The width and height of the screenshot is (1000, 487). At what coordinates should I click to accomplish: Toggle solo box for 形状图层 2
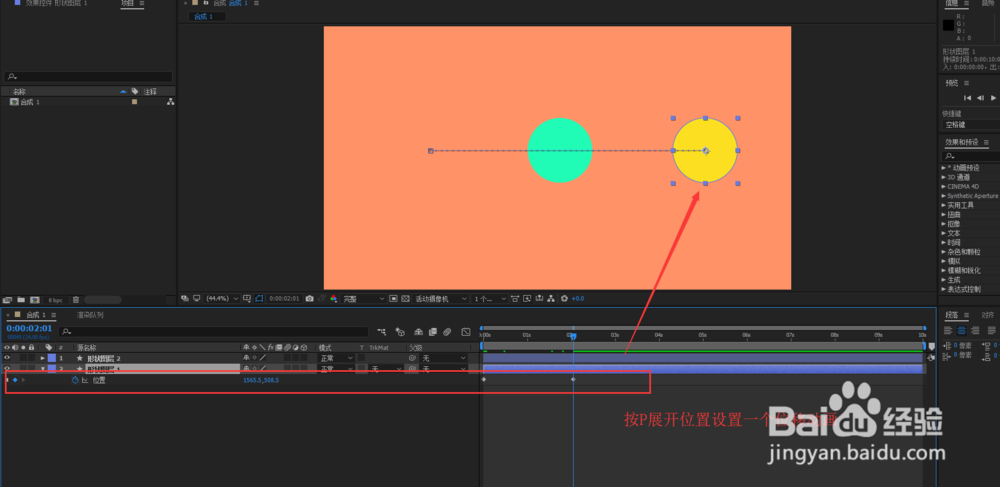(x=23, y=358)
